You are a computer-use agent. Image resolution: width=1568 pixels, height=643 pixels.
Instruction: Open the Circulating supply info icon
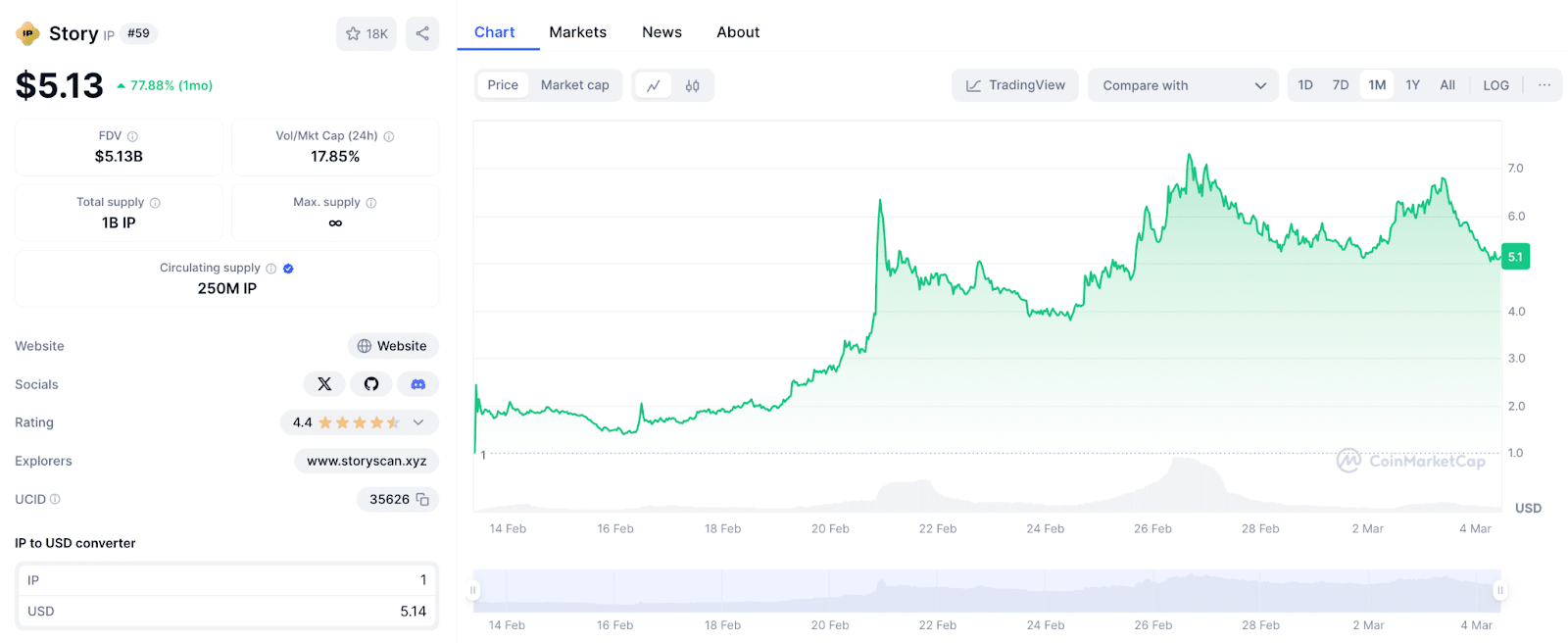point(271,269)
